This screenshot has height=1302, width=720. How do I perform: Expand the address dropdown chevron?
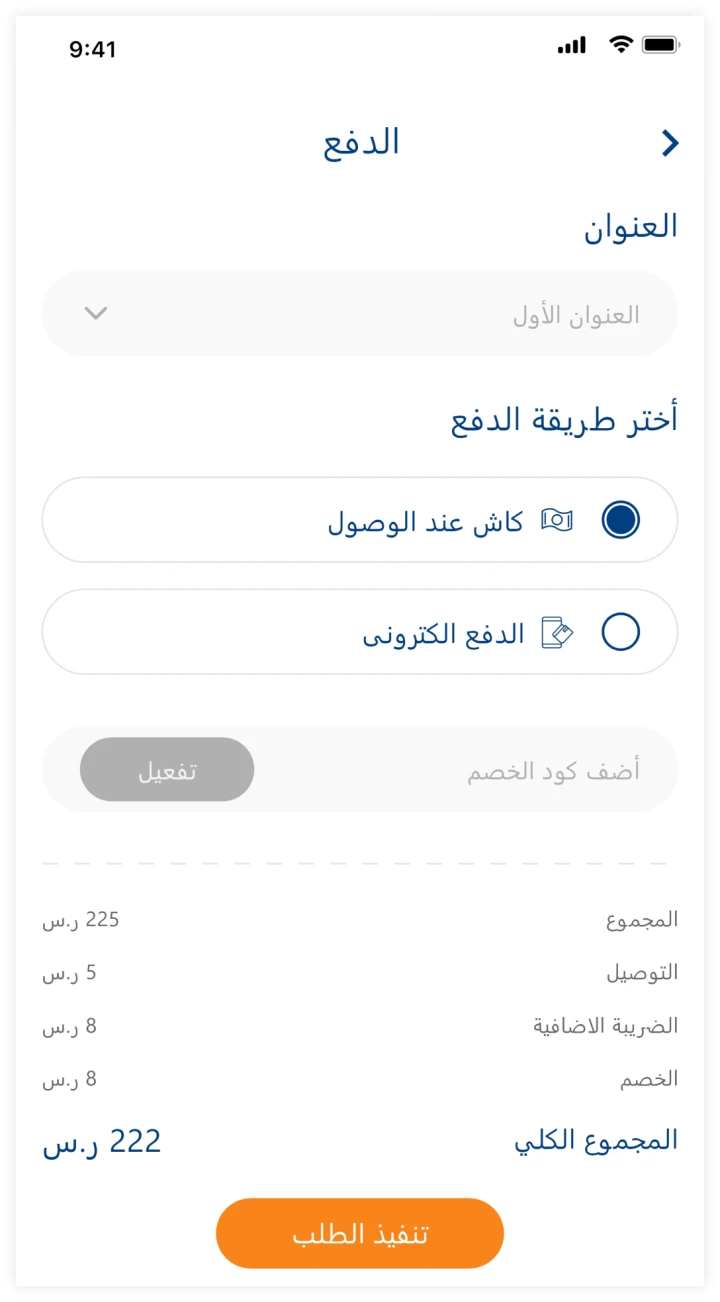96,313
